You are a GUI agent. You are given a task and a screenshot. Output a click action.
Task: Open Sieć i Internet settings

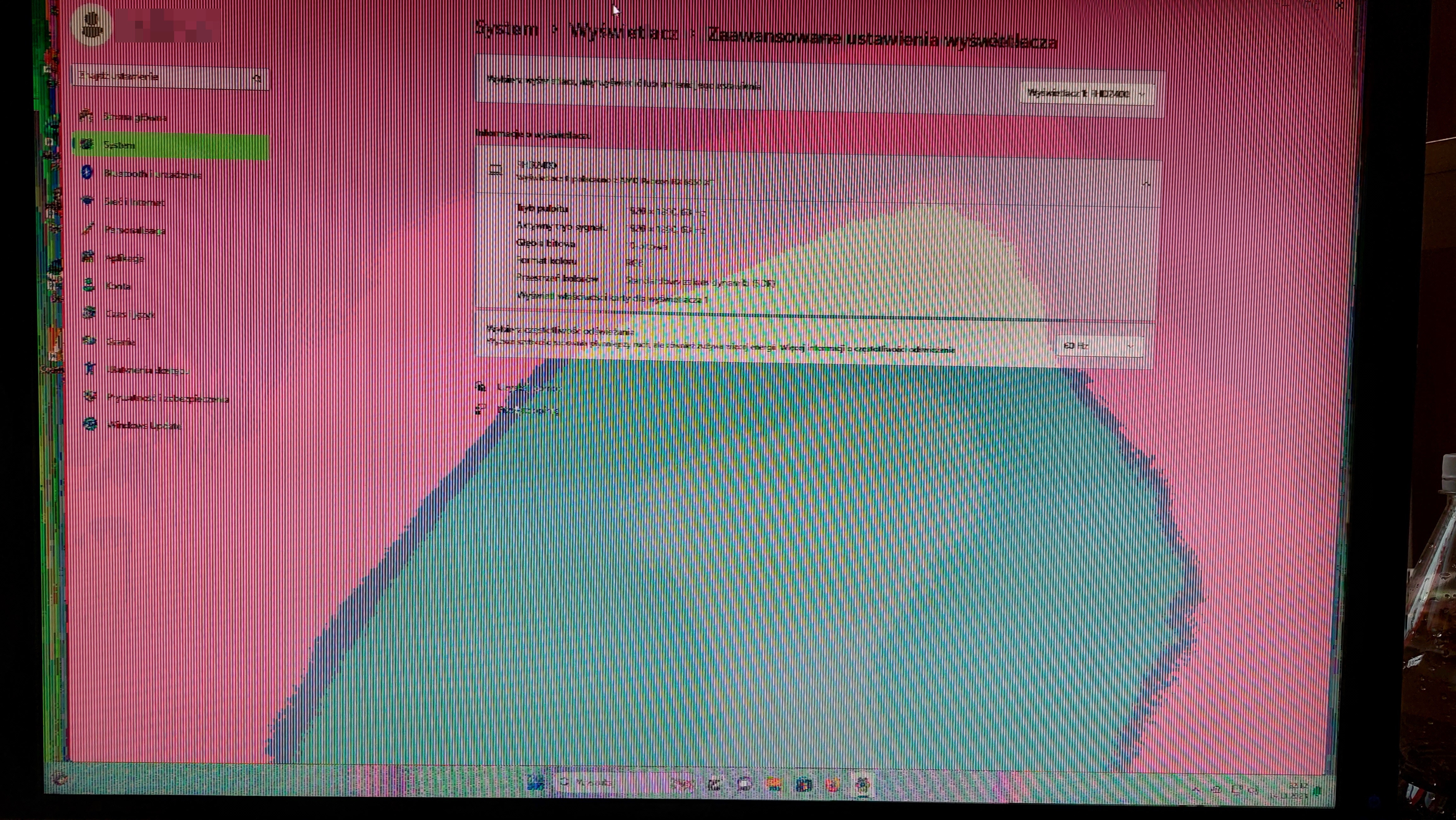click(x=134, y=202)
